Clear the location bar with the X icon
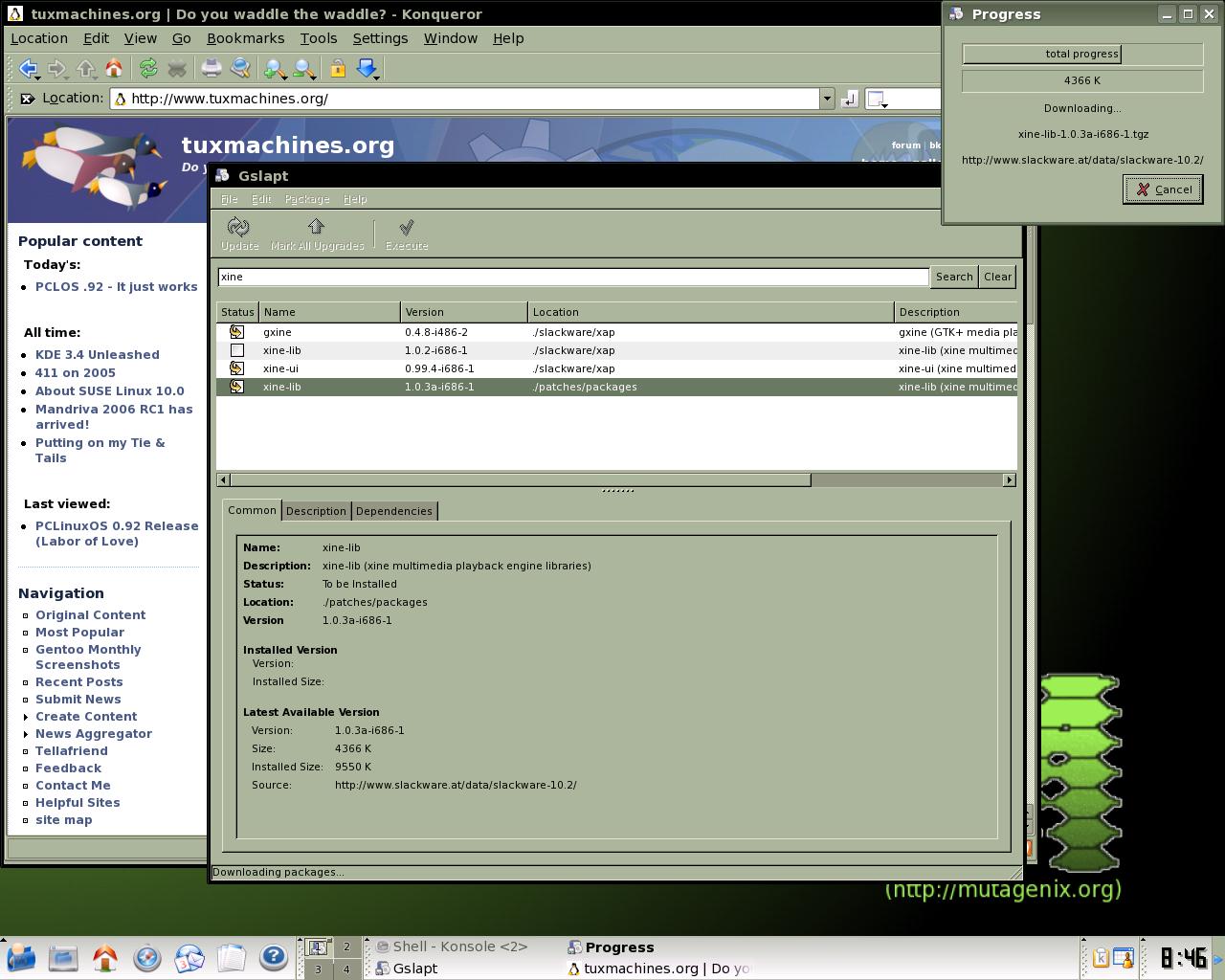The height and width of the screenshot is (980, 1225). 27,99
